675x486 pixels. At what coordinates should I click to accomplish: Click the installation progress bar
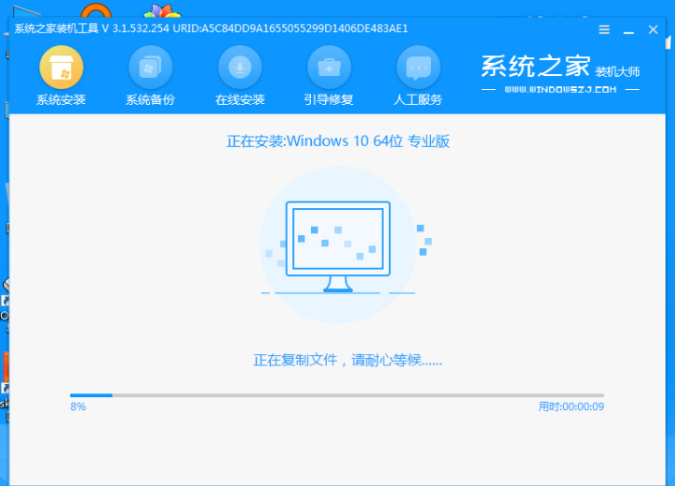(337, 395)
